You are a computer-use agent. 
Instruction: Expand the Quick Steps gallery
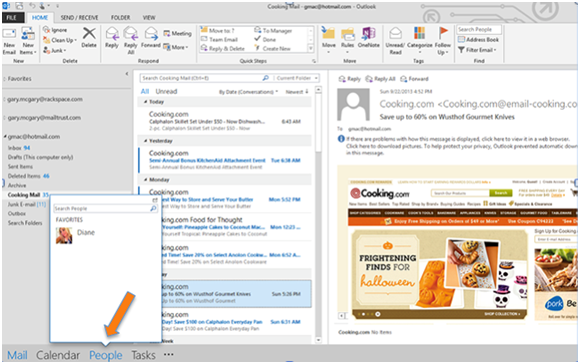[x=311, y=48]
